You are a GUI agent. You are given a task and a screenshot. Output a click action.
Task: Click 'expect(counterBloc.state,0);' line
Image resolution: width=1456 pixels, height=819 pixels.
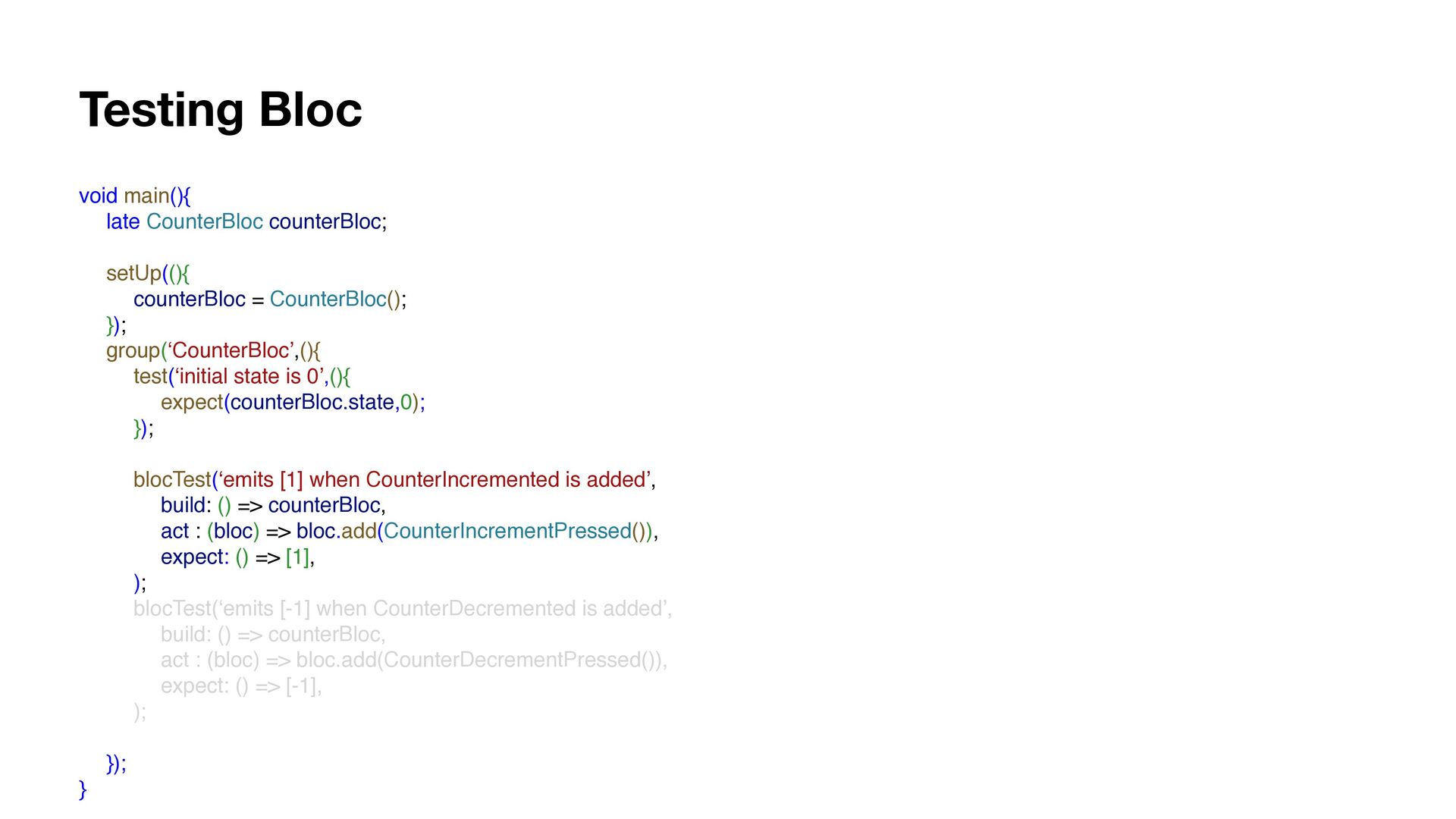coord(293,402)
